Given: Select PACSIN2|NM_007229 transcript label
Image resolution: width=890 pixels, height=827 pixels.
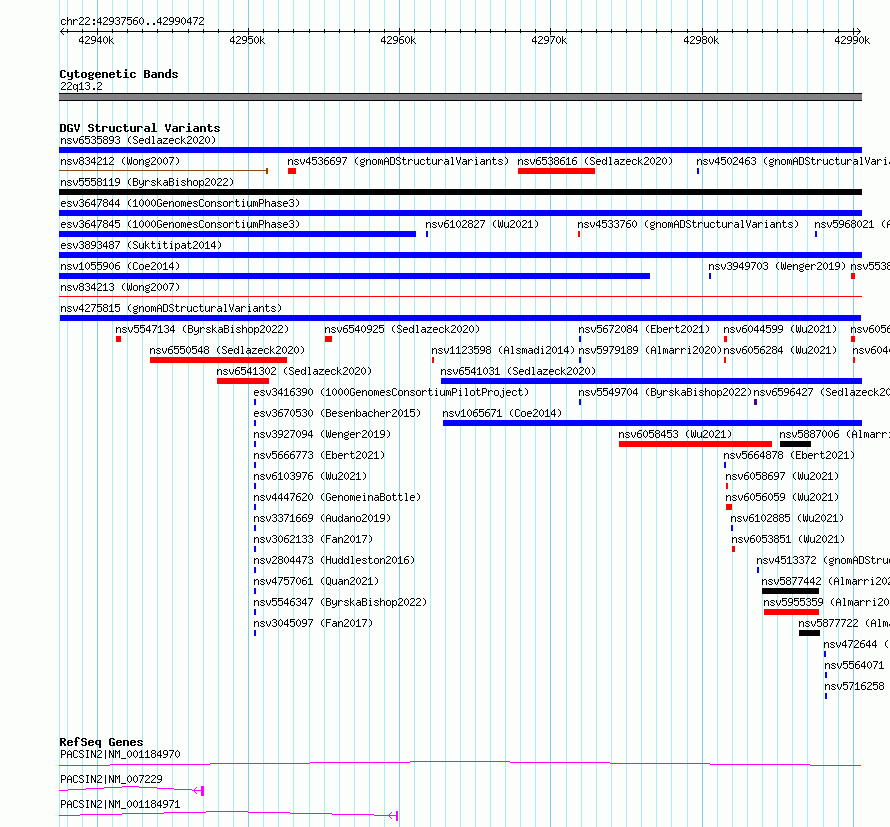Looking at the screenshot, I should [111, 779].
